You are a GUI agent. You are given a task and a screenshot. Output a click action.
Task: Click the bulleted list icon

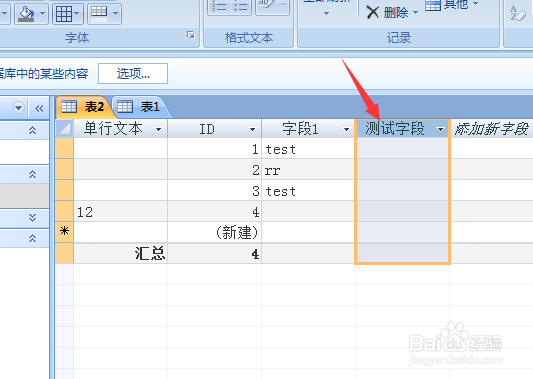pos(241,7)
